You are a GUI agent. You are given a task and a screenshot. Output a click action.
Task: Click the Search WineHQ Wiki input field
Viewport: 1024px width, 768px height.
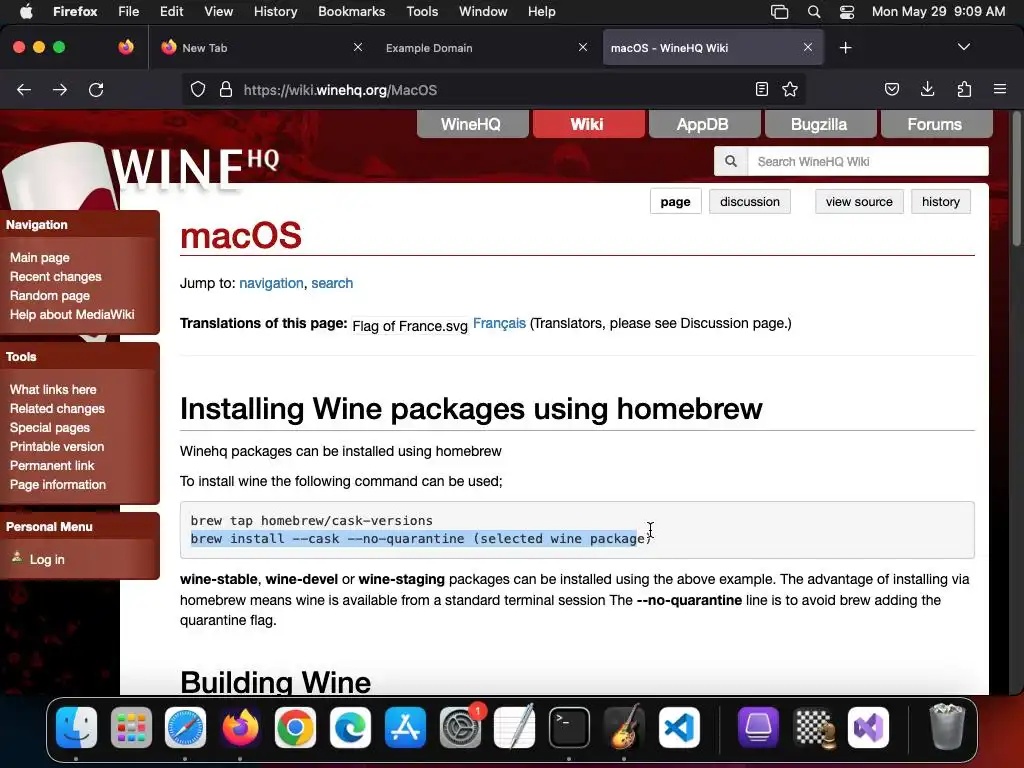click(x=868, y=161)
